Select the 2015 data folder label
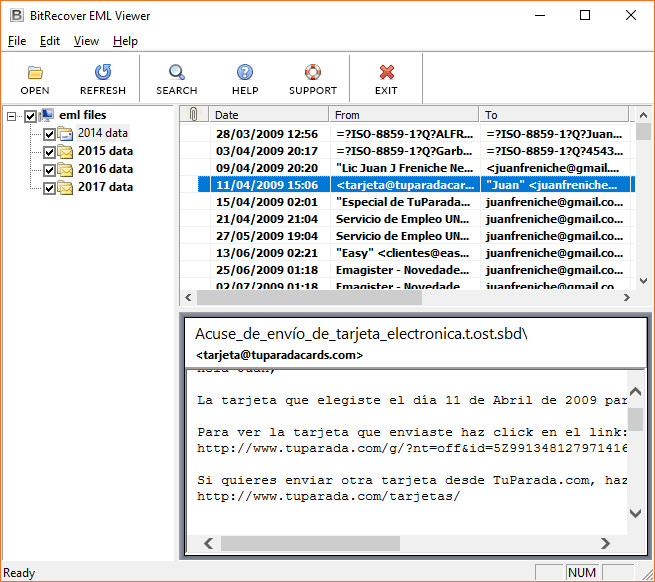This screenshot has width=655, height=582. (105, 151)
